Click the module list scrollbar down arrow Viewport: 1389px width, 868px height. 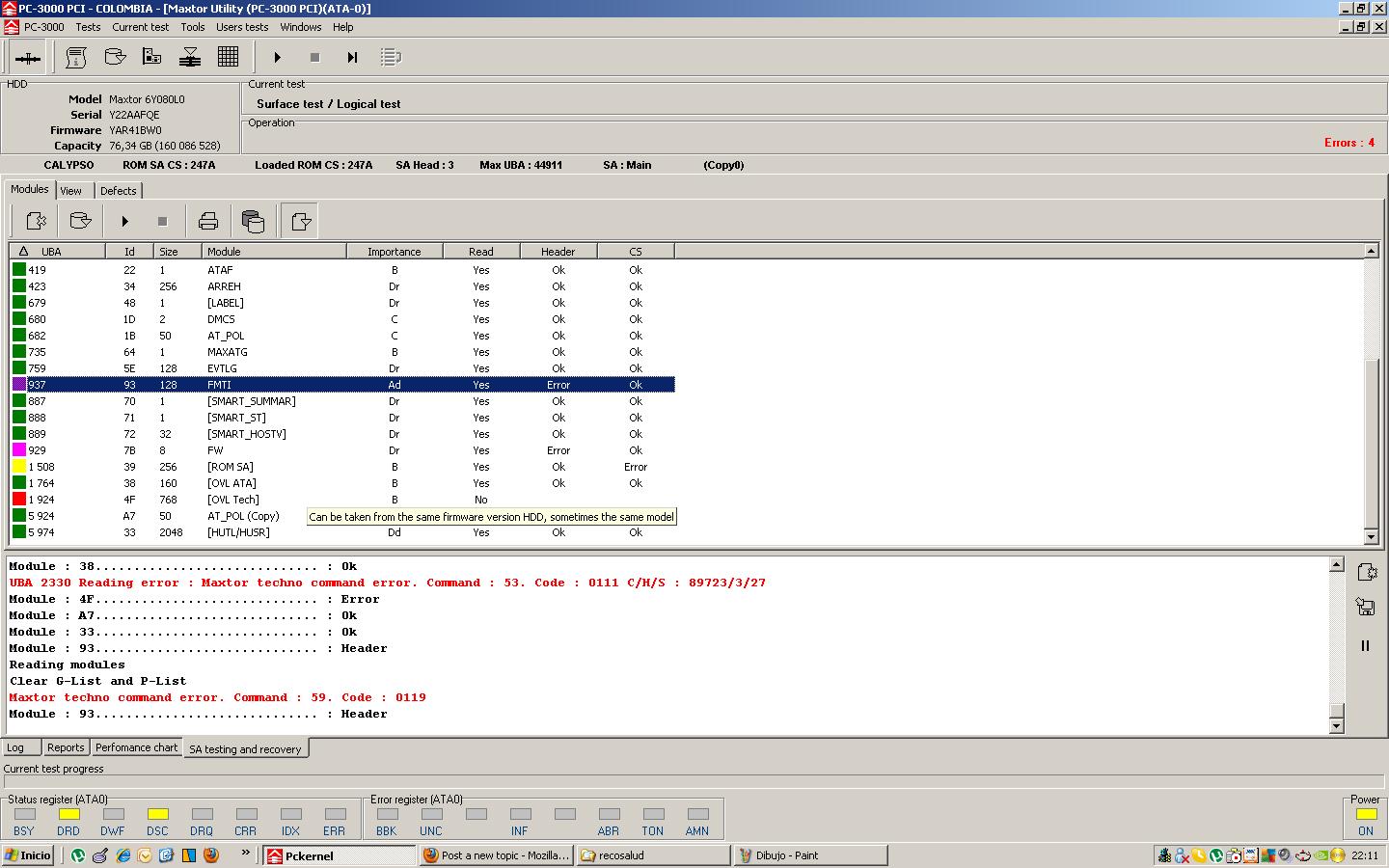point(1371,537)
